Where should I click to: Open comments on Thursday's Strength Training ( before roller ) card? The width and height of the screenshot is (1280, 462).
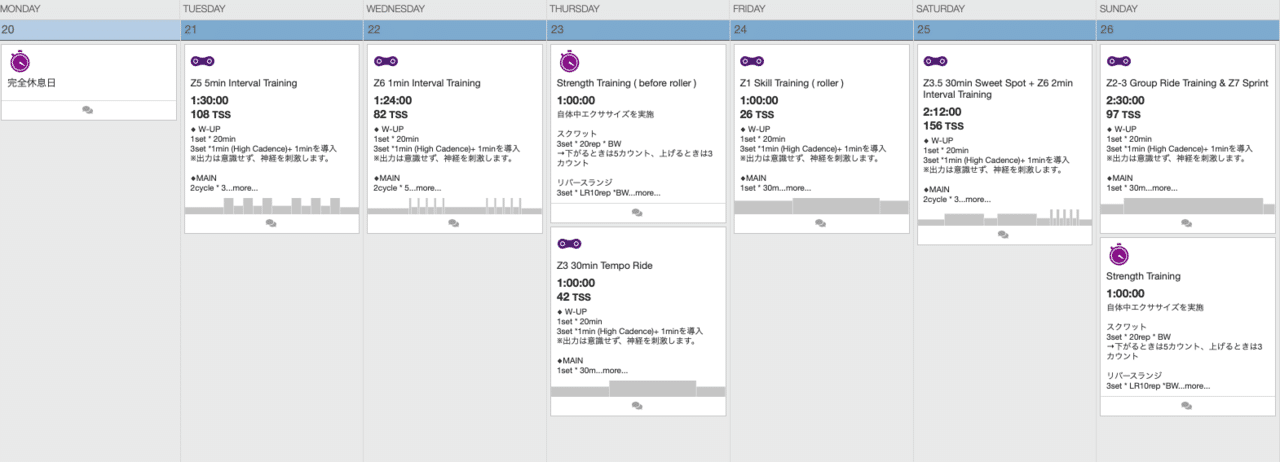pos(638,213)
